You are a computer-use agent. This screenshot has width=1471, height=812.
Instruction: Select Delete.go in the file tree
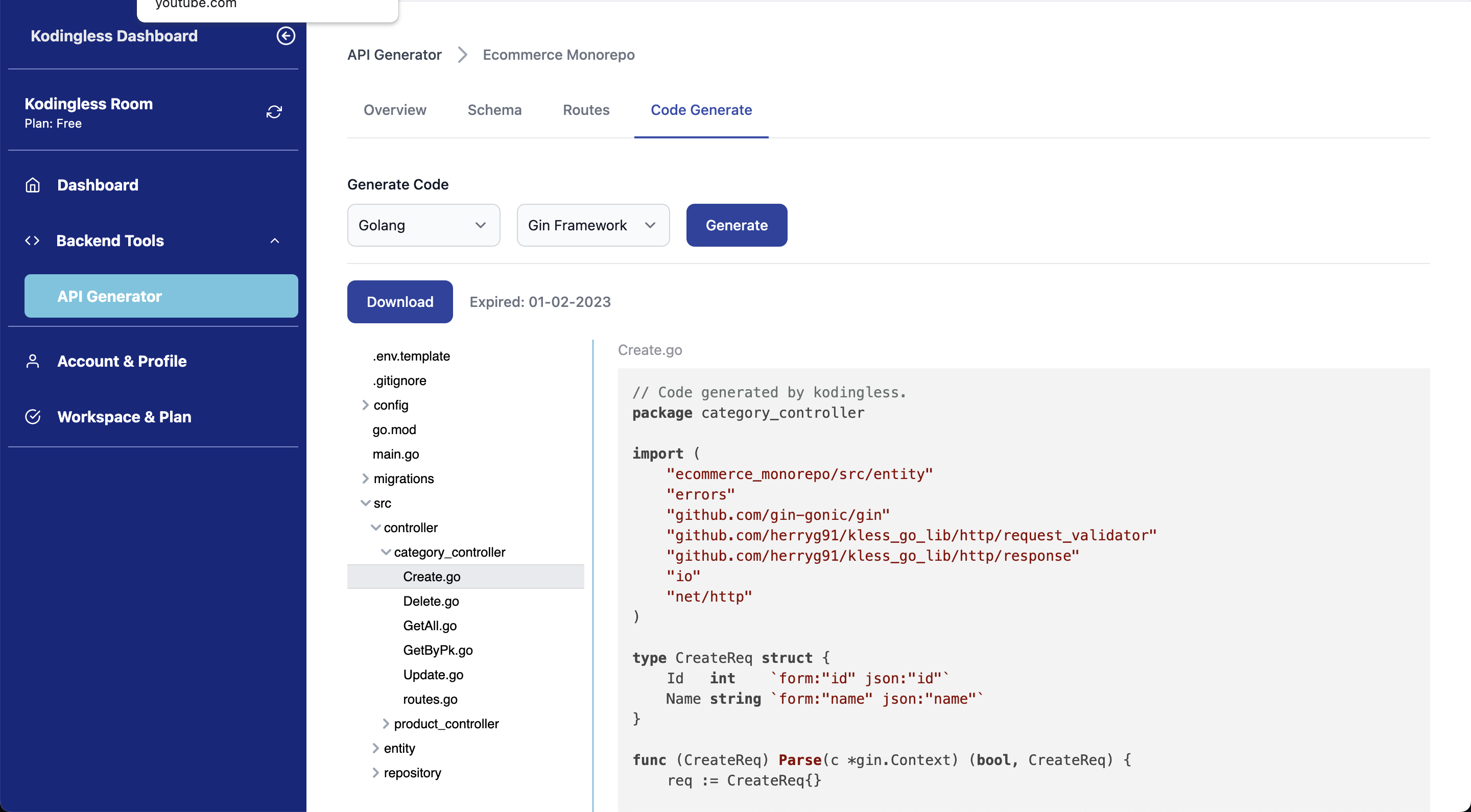pyautogui.click(x=431, y=601)
